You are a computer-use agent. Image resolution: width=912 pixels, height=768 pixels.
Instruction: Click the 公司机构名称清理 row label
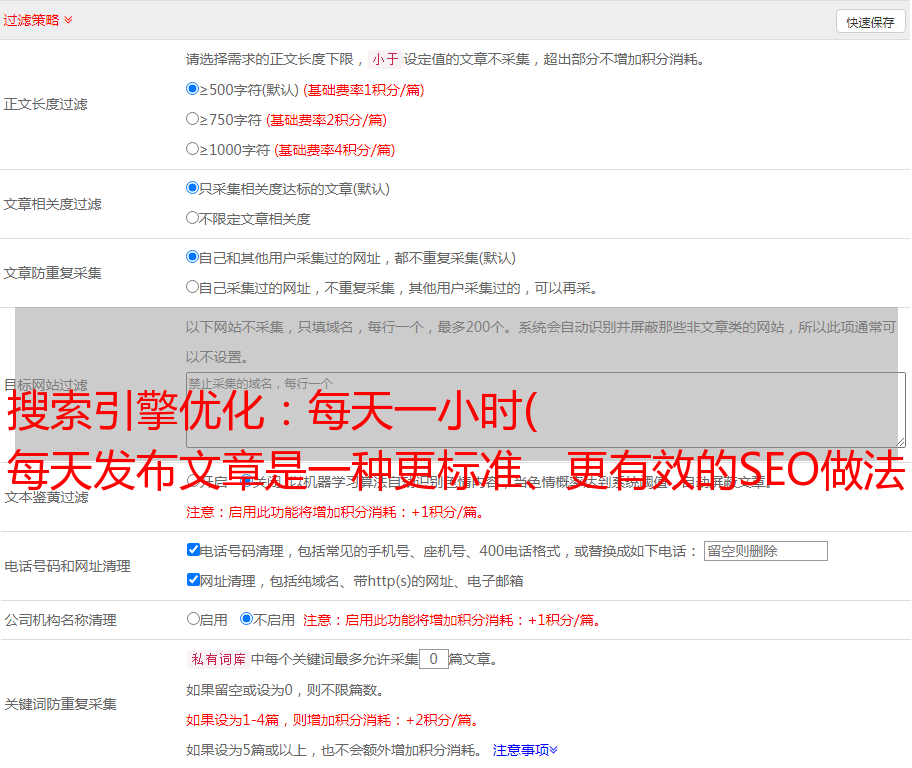(60, 620)
